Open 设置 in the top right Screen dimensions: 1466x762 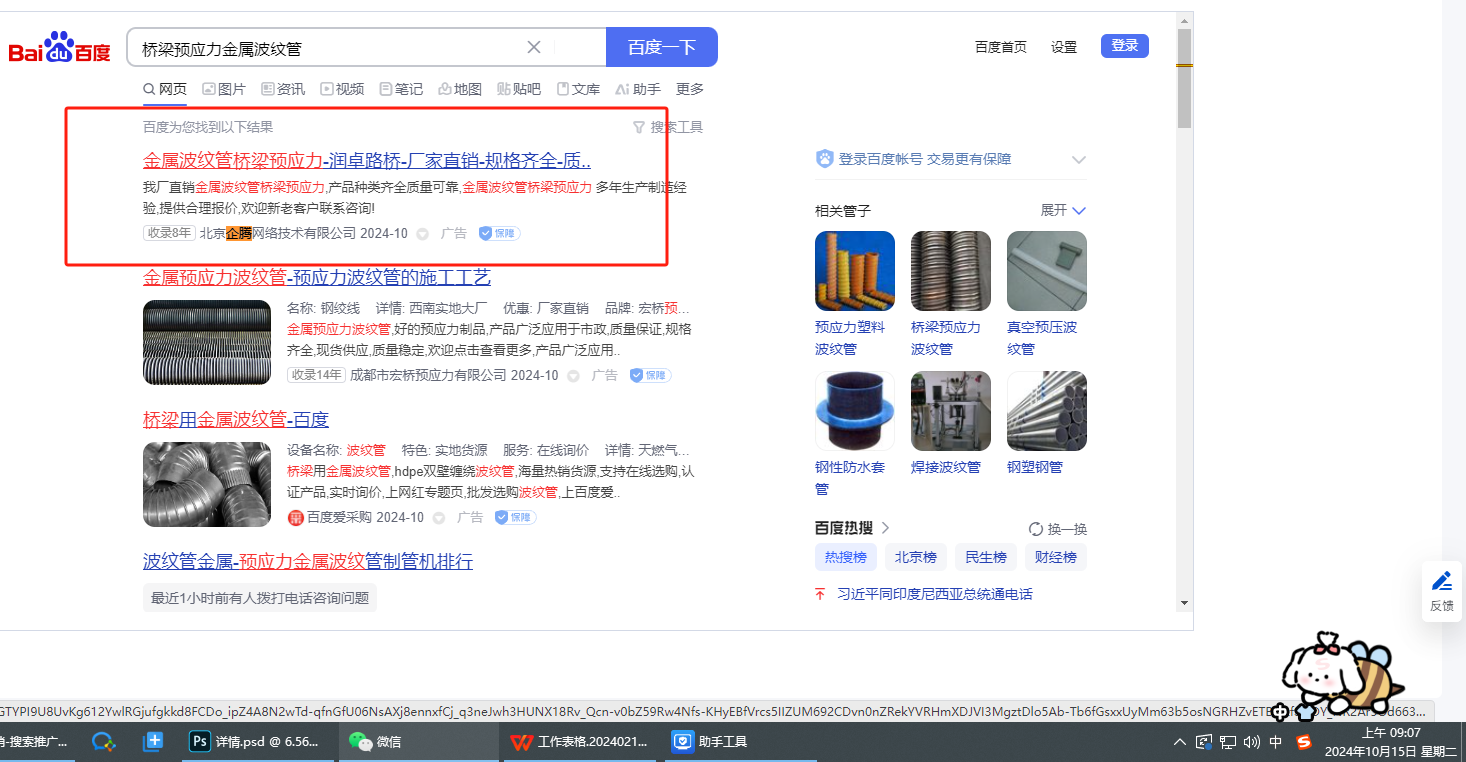(x=1064, y=47)
